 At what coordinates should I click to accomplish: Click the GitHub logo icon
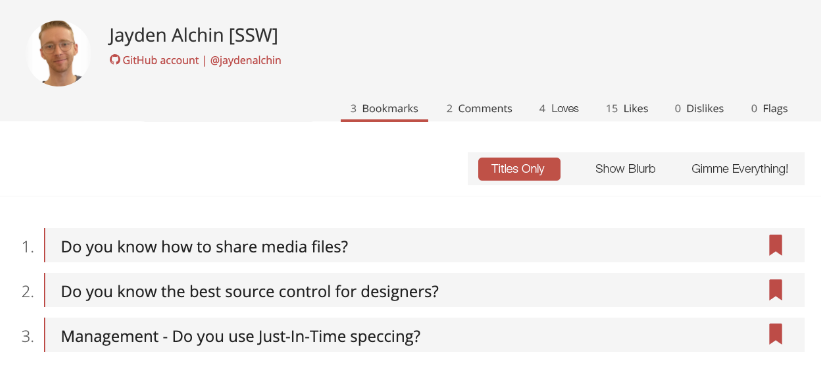pyautogui.click(x=115, y=60)
